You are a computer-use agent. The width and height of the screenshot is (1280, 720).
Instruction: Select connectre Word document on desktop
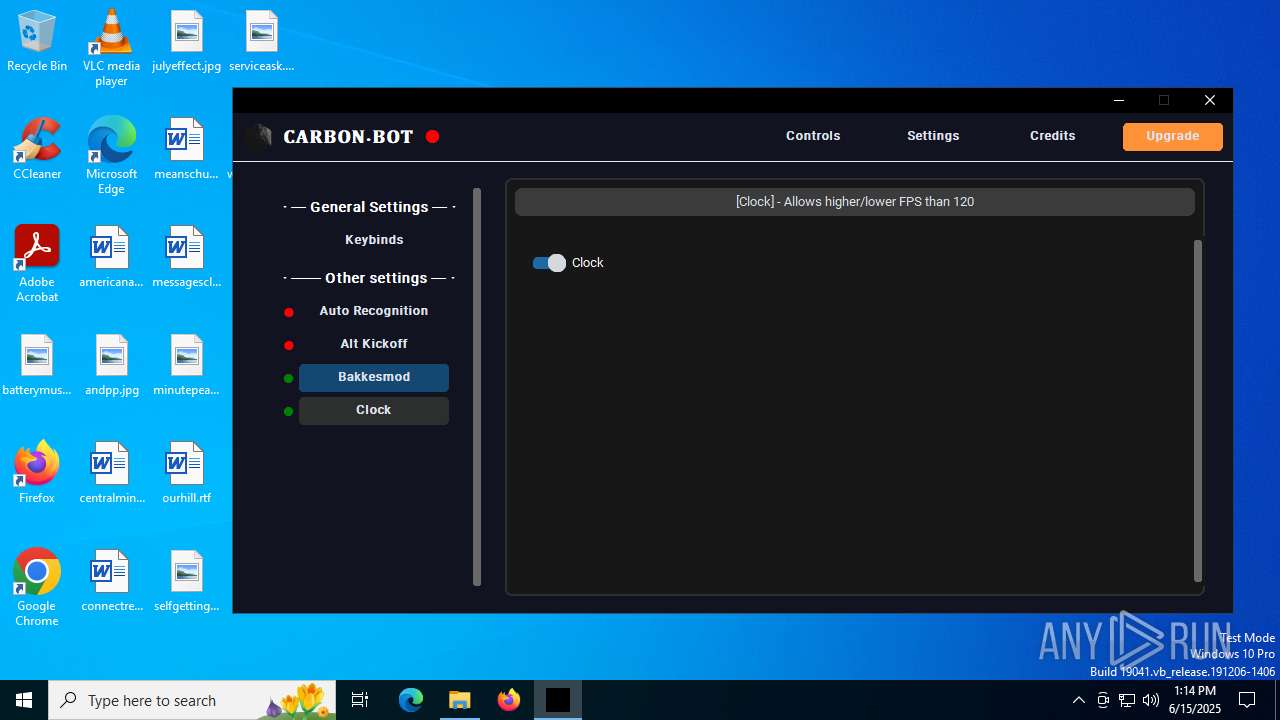[x=111, y=582]
